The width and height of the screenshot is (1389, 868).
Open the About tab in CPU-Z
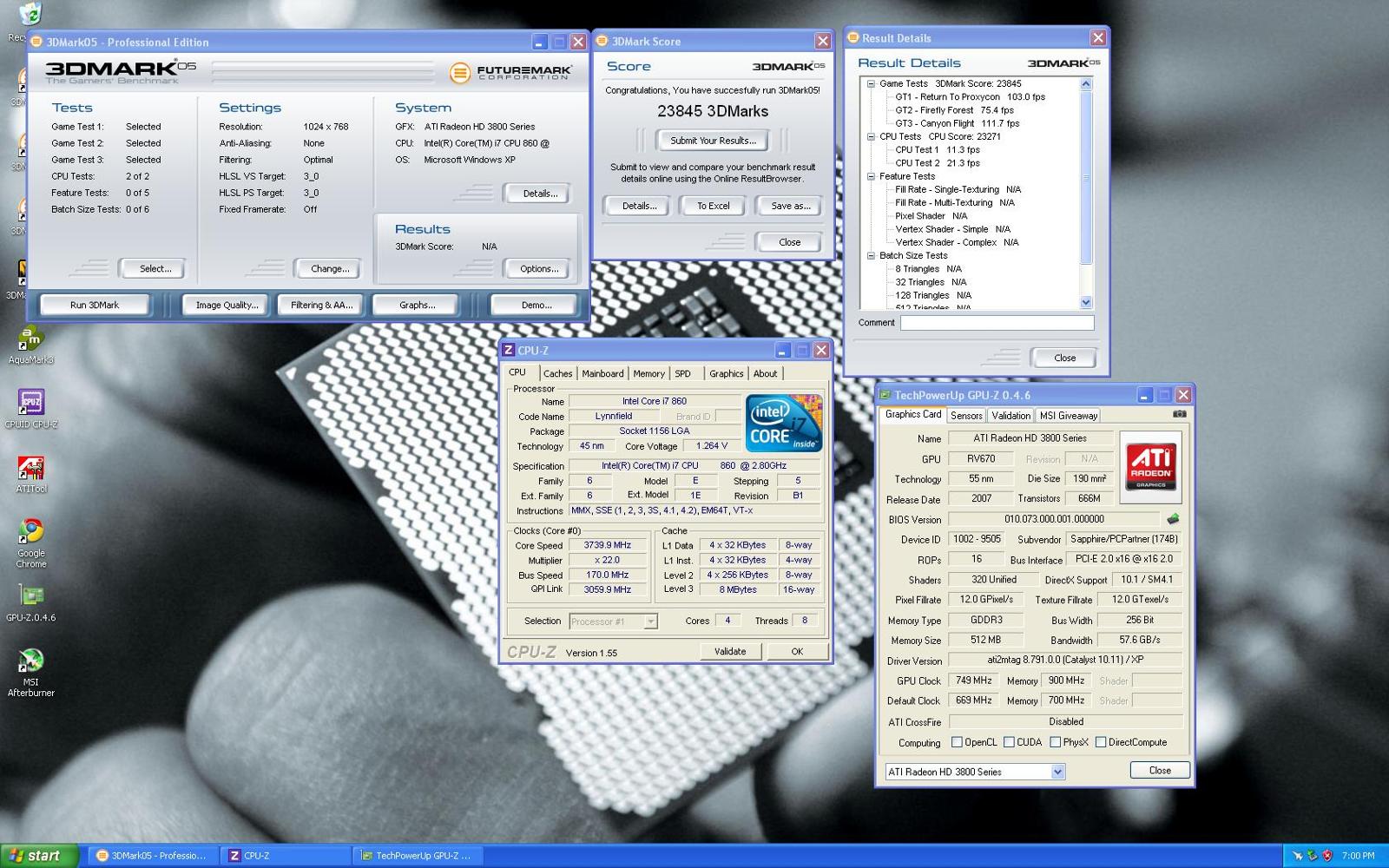(x=765, y=373)
